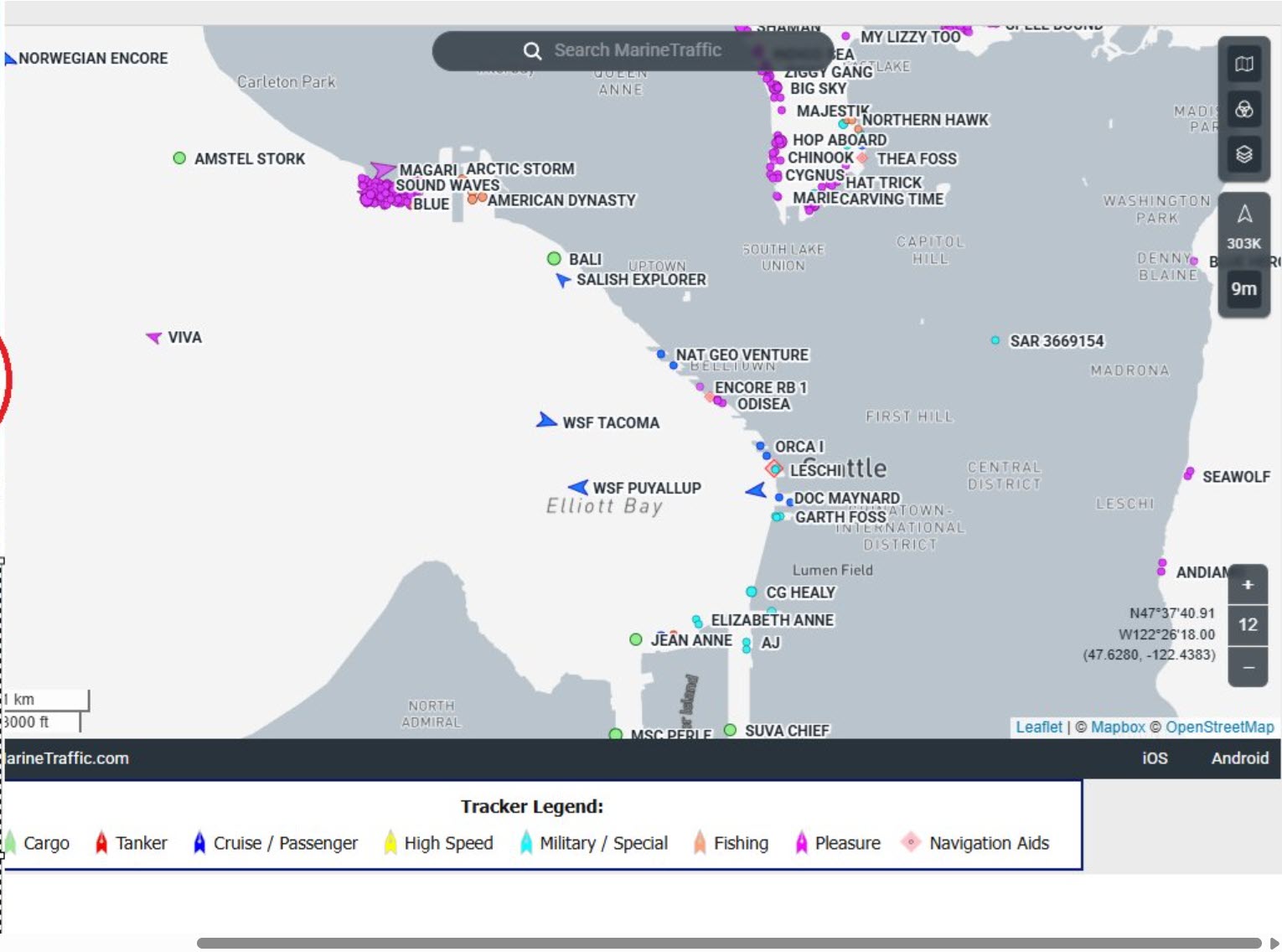Open the iOS app link

point(1155,758)
